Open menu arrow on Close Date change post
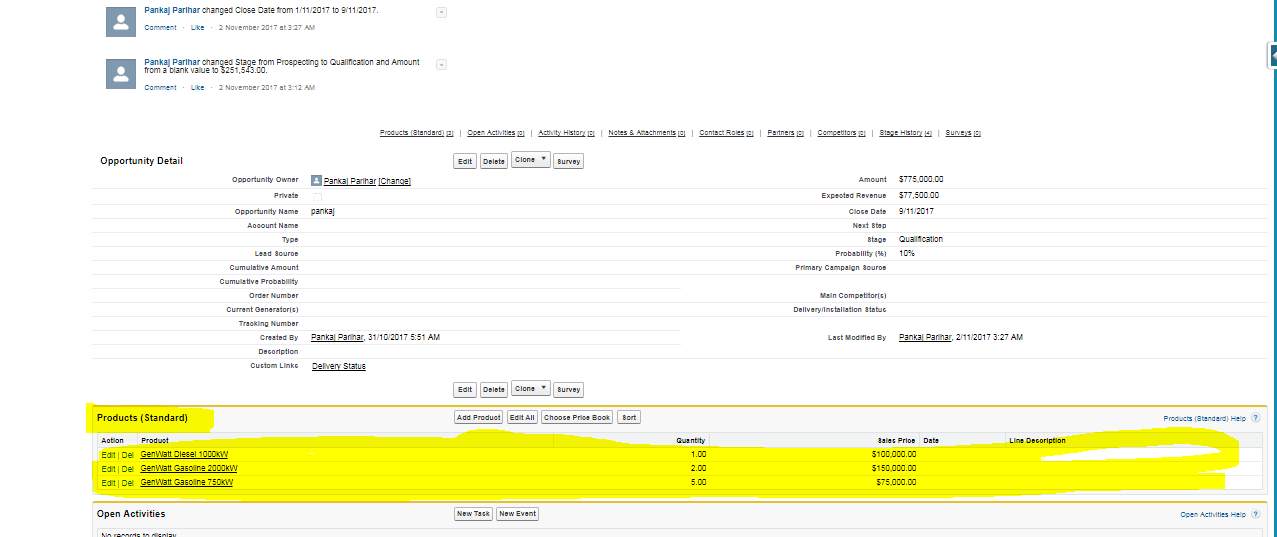The width and height of the screenshot is (1277, 537). tap(442, 12)
